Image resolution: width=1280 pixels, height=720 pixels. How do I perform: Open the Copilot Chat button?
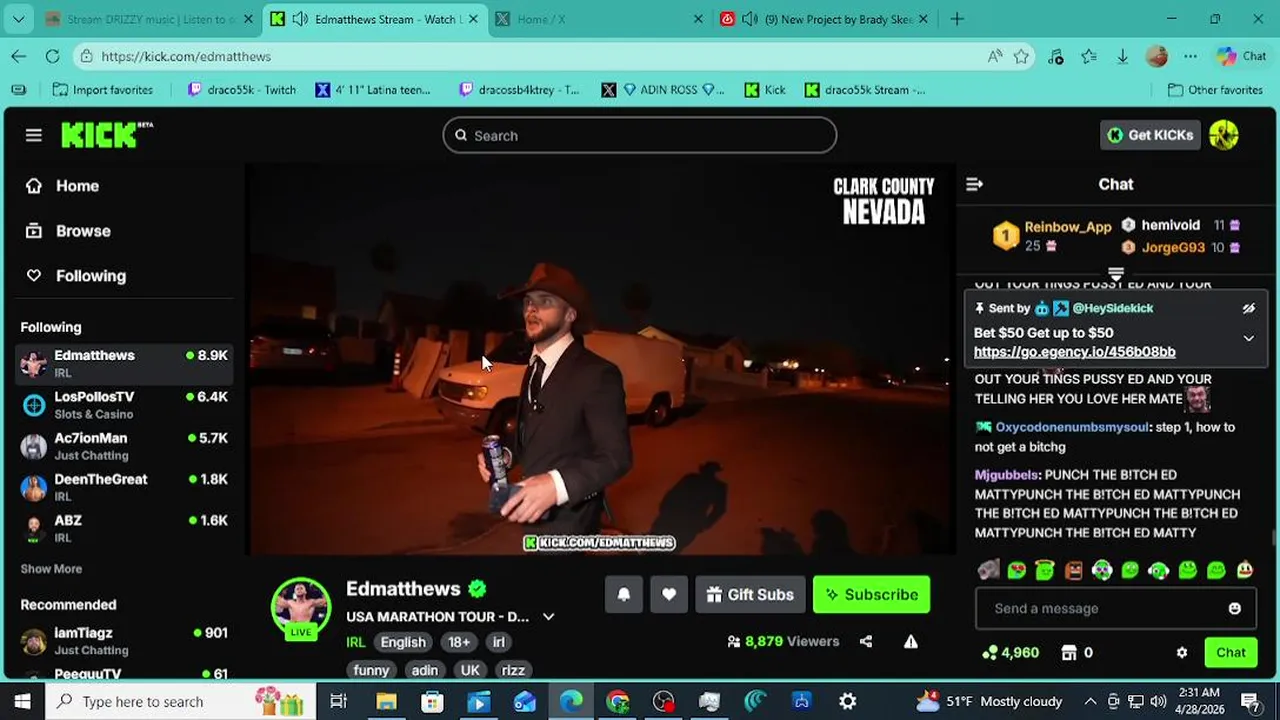1241,57
